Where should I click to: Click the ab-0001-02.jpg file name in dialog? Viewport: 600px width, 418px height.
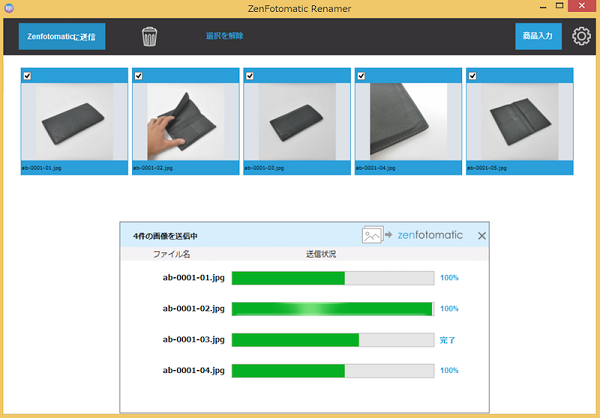[x=194, y=309]
